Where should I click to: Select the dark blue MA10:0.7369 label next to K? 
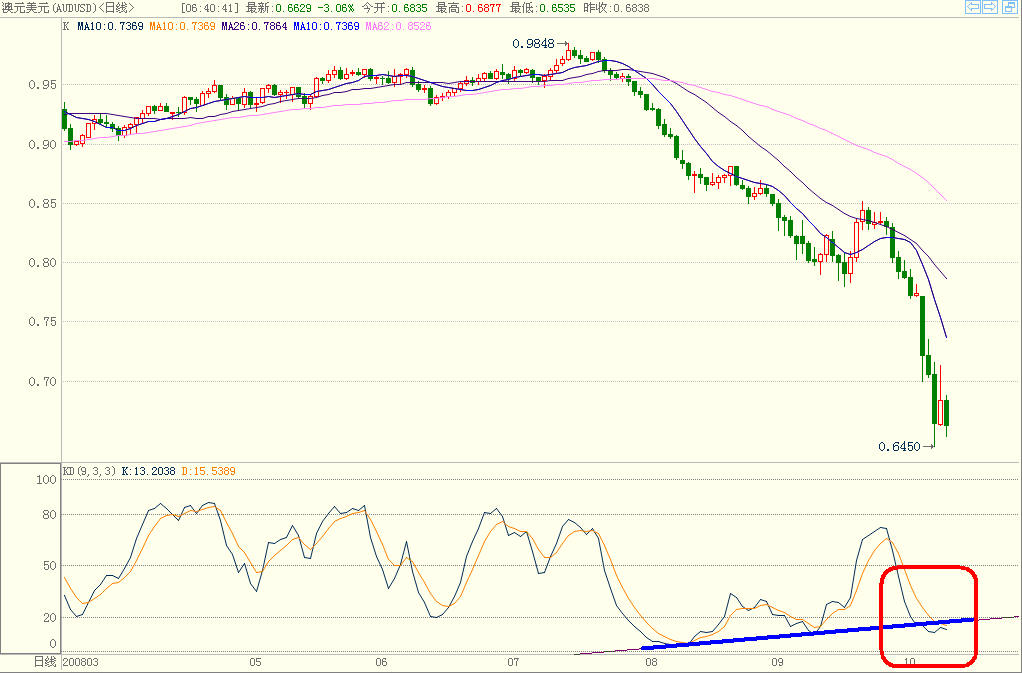click(x=110, y=26)
